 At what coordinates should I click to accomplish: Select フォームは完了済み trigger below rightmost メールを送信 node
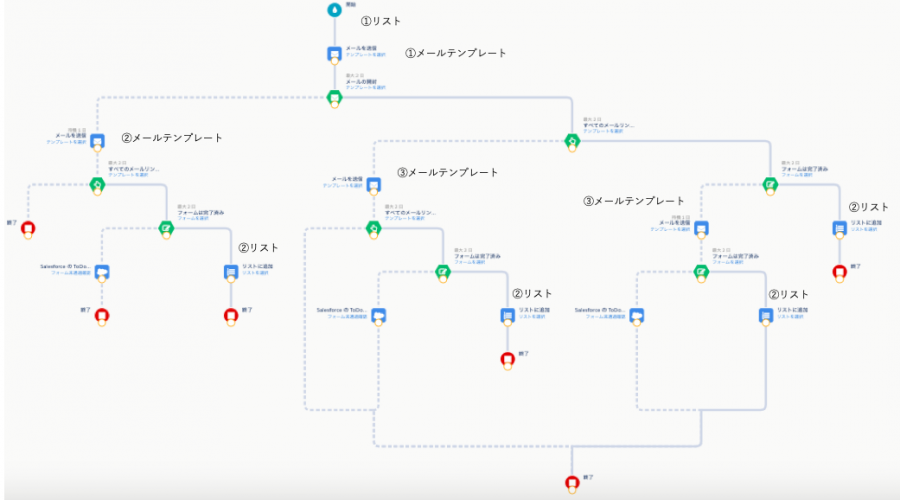coord(701,272)
